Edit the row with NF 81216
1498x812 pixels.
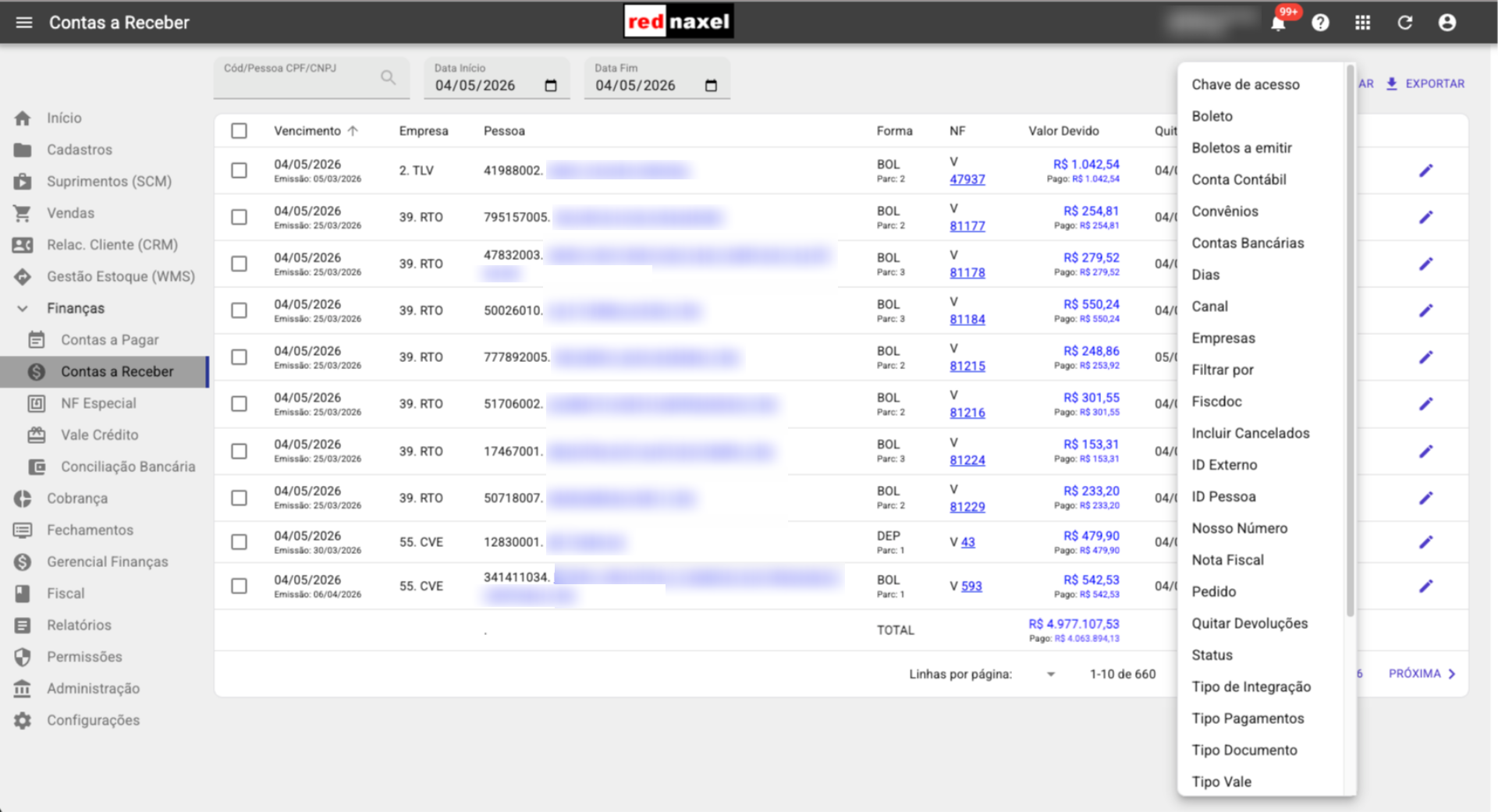1425,404
